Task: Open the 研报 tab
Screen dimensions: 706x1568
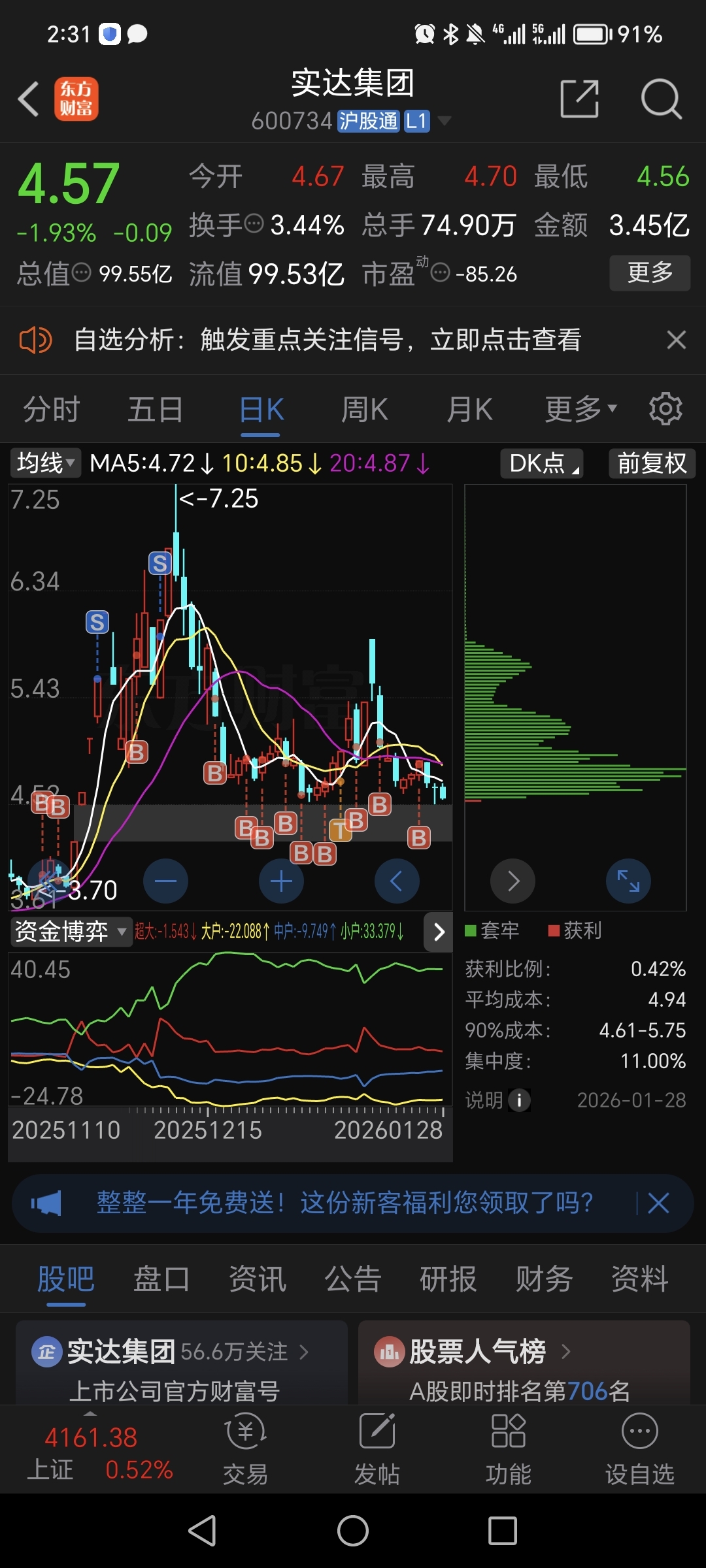Action: tap(448, 1279)
